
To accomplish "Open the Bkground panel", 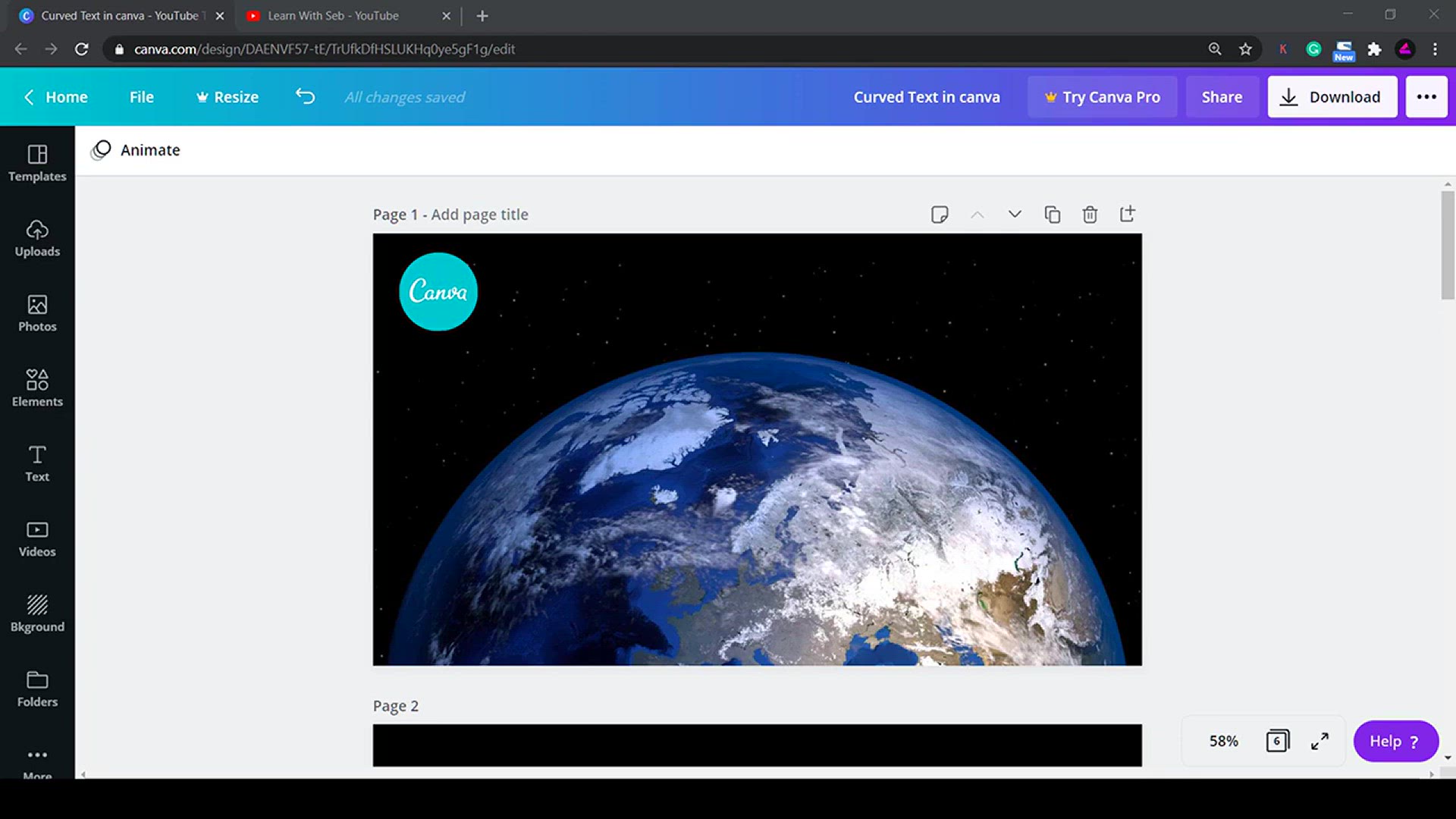I will [37, 613].
